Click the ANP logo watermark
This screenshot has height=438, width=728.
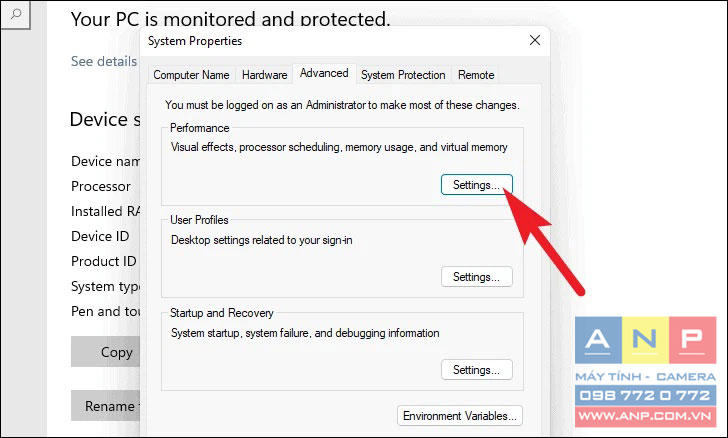coord(645,340)
